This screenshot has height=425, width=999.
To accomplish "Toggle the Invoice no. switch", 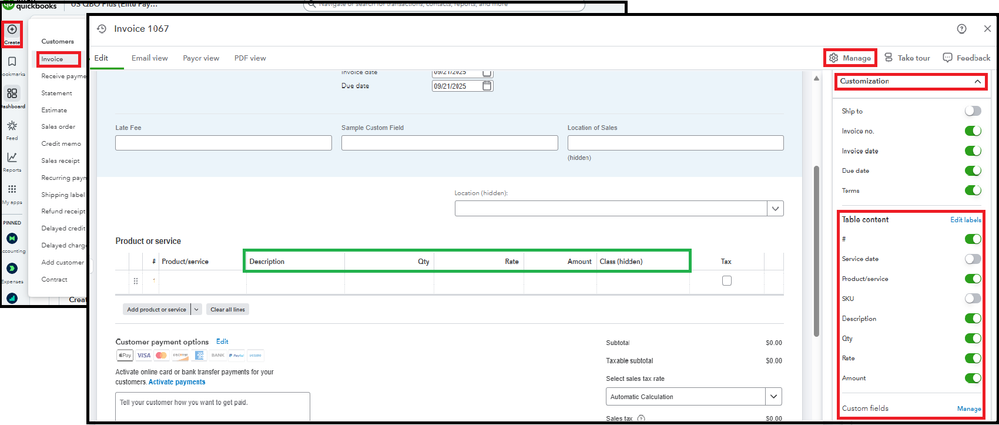I will tap(973, 131).
